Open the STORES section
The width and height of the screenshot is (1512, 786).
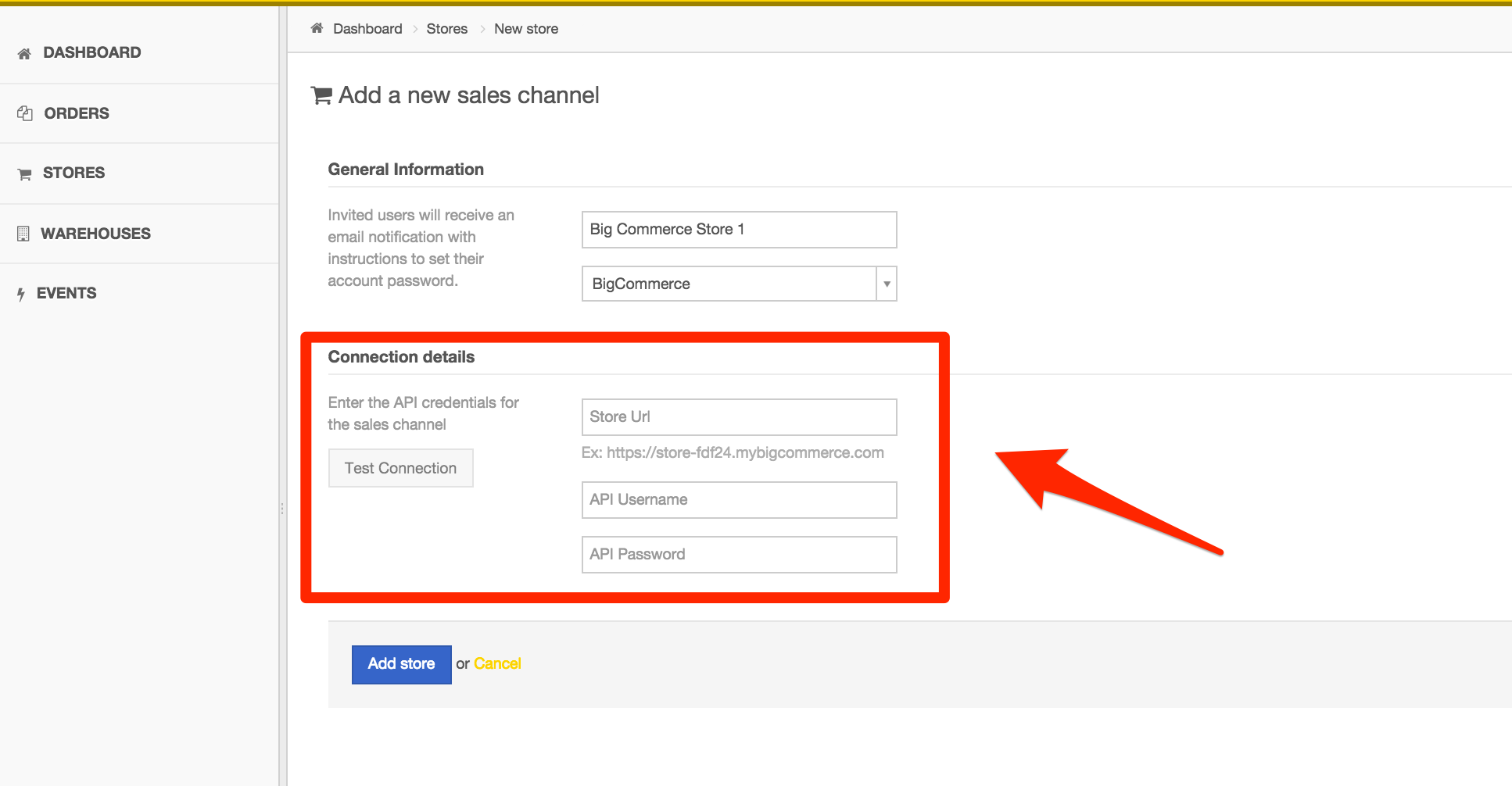tap(73, 173)
